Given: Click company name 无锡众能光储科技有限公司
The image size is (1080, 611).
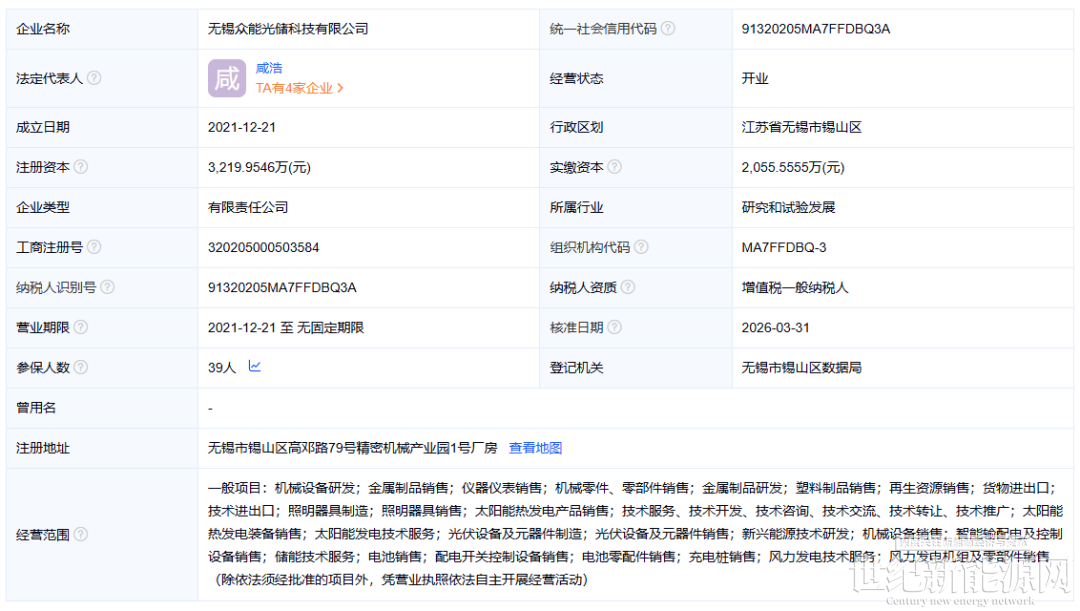Looking at the screenshot, I should (288, 29).
